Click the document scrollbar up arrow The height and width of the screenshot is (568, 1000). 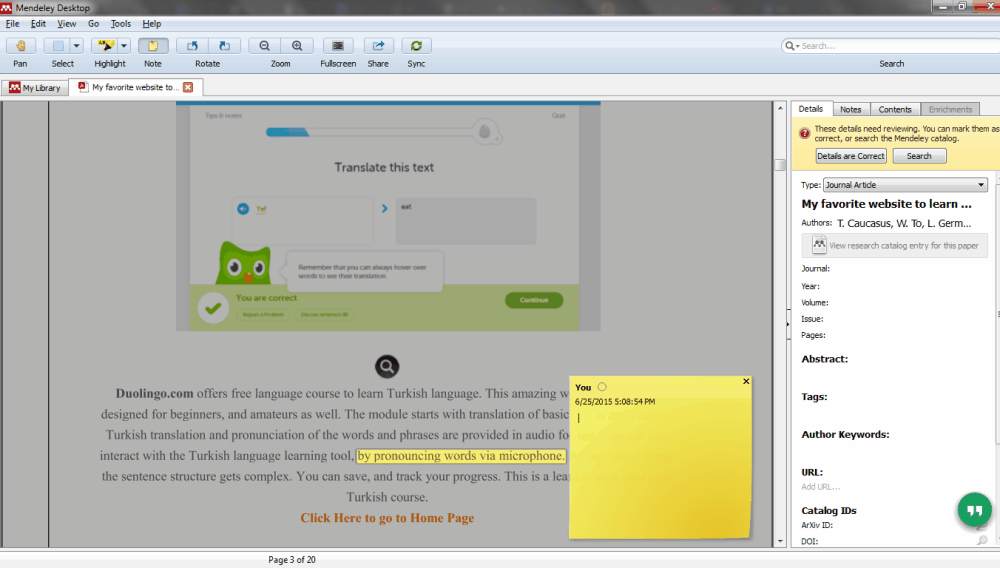coord(780,108)
